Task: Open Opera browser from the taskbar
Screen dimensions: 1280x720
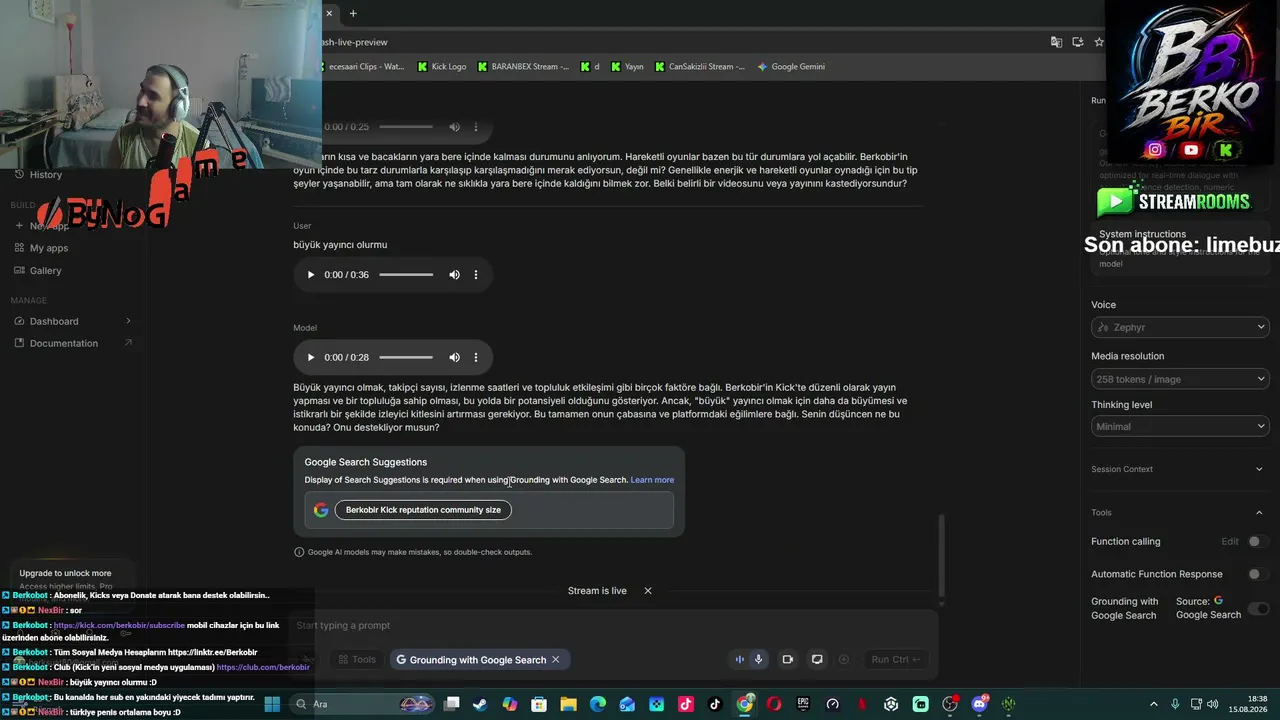Action: (774, 704)
